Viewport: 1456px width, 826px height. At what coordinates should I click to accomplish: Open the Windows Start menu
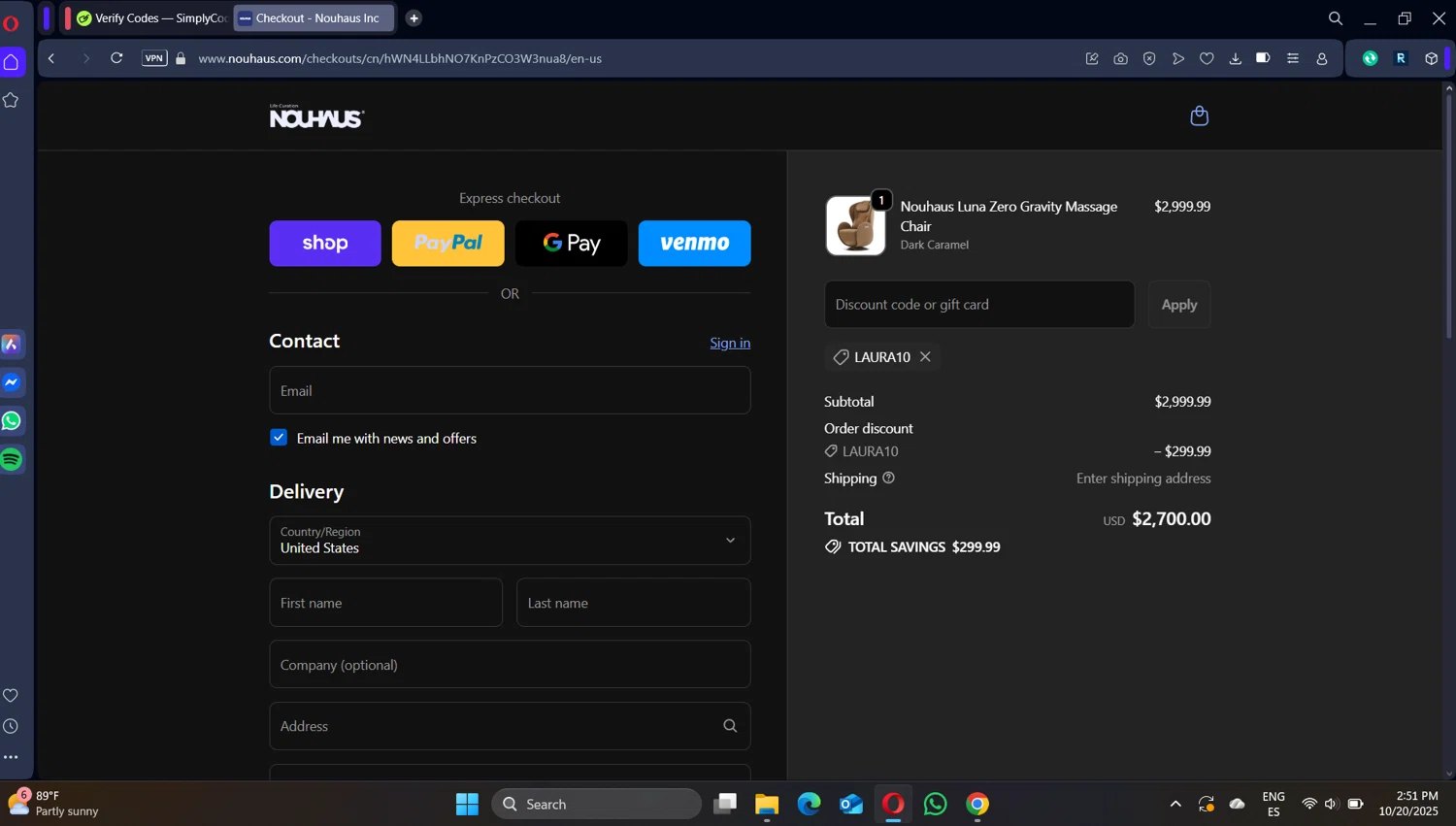coord(467,804)
